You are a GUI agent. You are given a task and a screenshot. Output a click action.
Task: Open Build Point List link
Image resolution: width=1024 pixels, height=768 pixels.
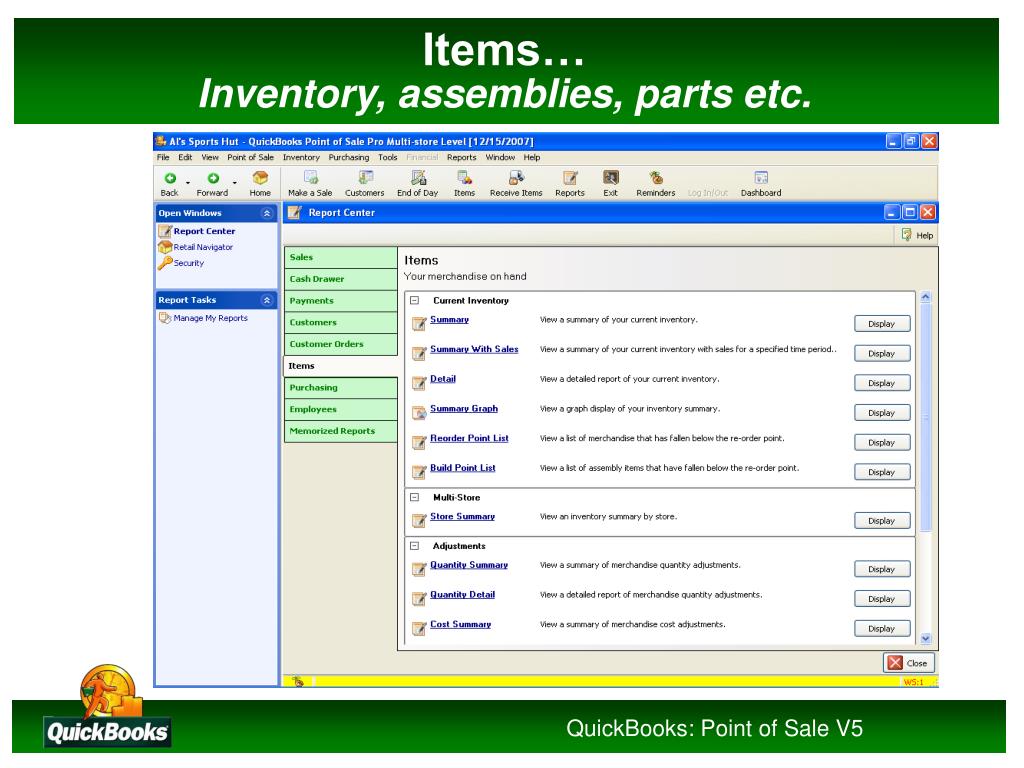coord(462,468)
